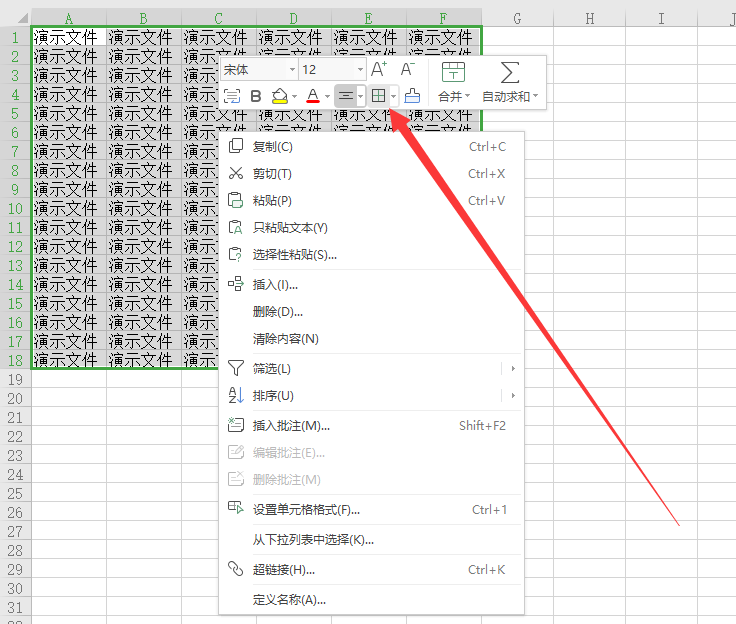Viewport: 736px width, 624px height.
Task: Click the borders grid icon
Action: tap(378, 96)
